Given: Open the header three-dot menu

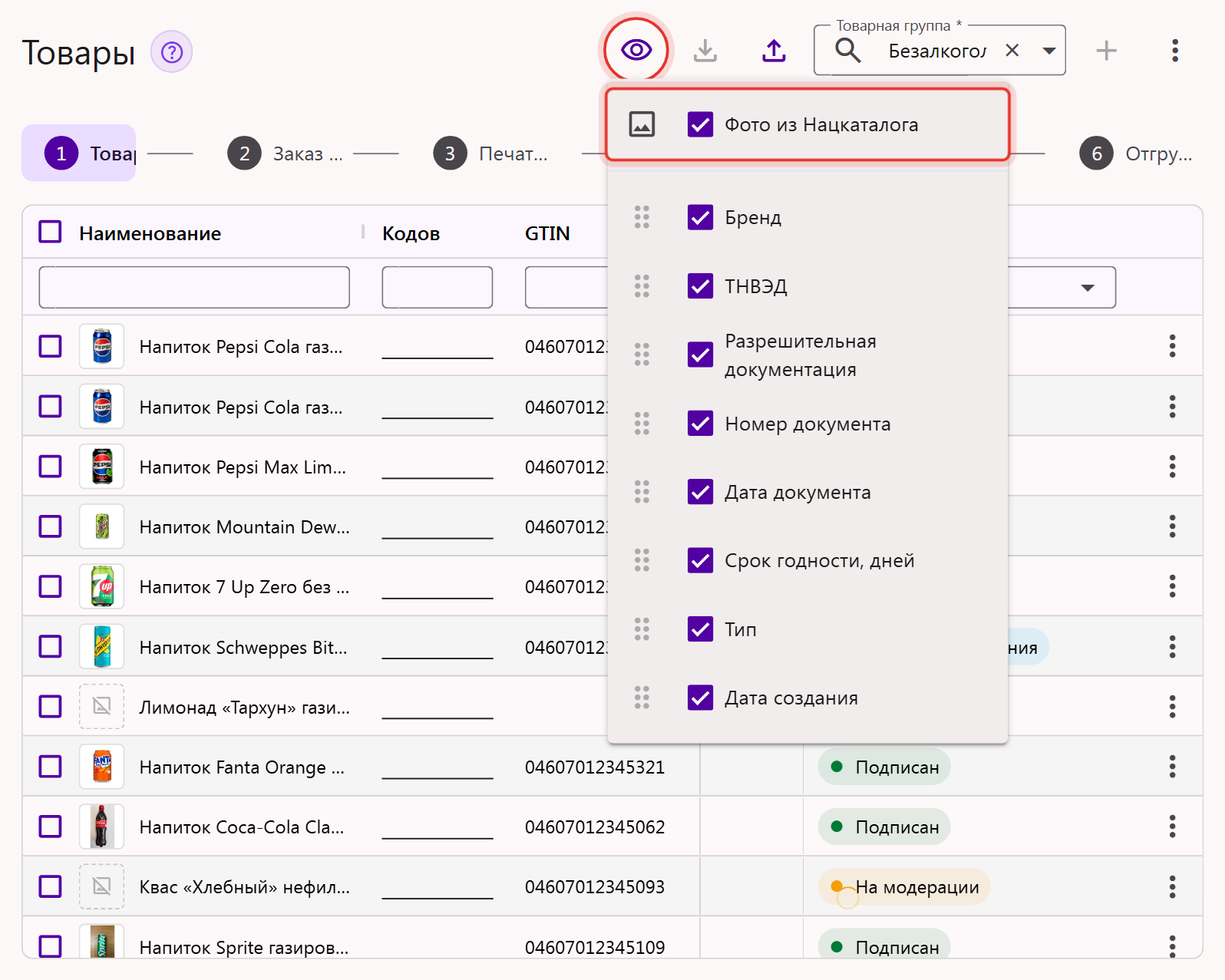Looking at the screenshot, I should [x=1174, y=51].
